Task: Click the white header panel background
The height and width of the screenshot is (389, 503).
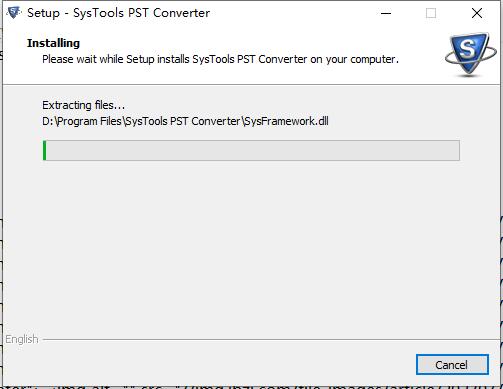Action: pyautogui.click(x=251, y=73)
